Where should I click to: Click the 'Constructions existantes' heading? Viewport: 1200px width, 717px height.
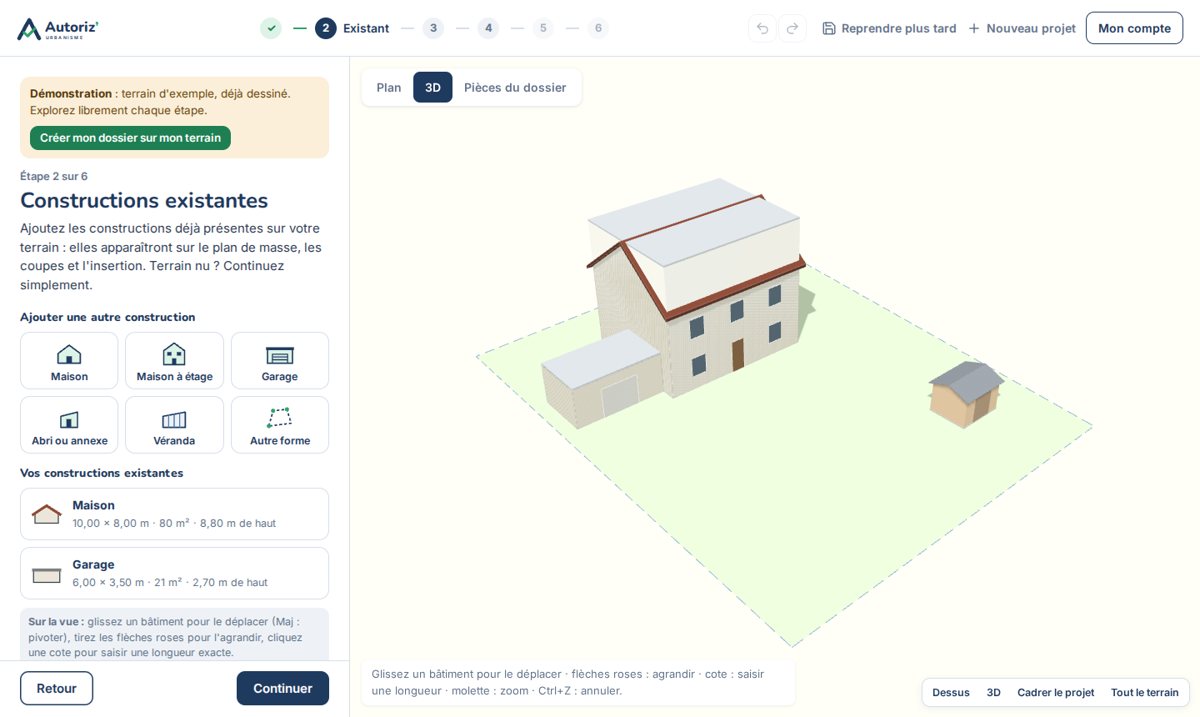coord(144,200)
